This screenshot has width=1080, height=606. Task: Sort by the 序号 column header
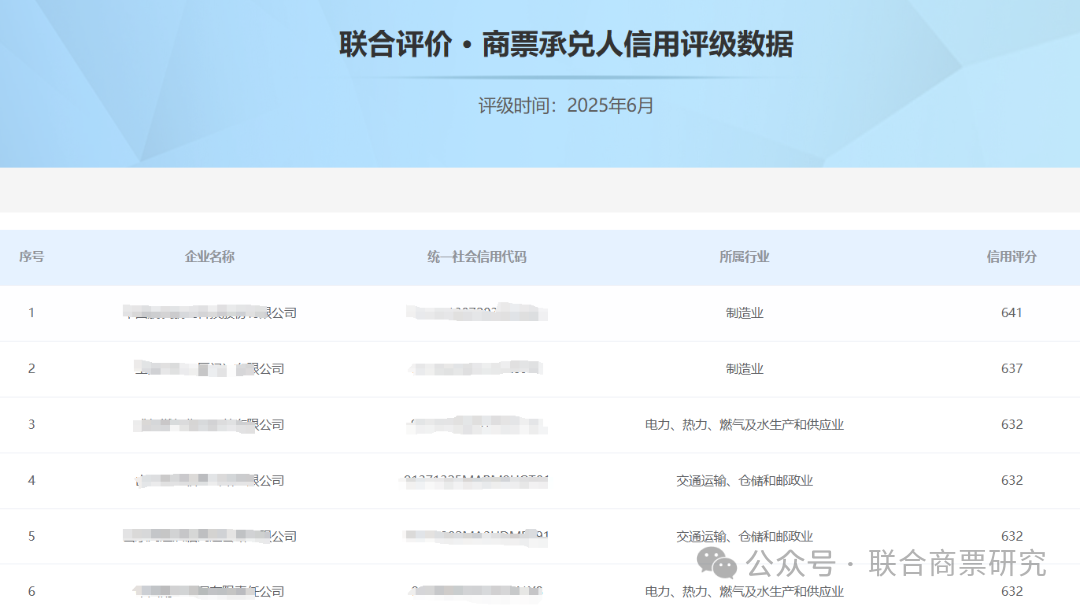pyautogui.click(x=31, y=257)
